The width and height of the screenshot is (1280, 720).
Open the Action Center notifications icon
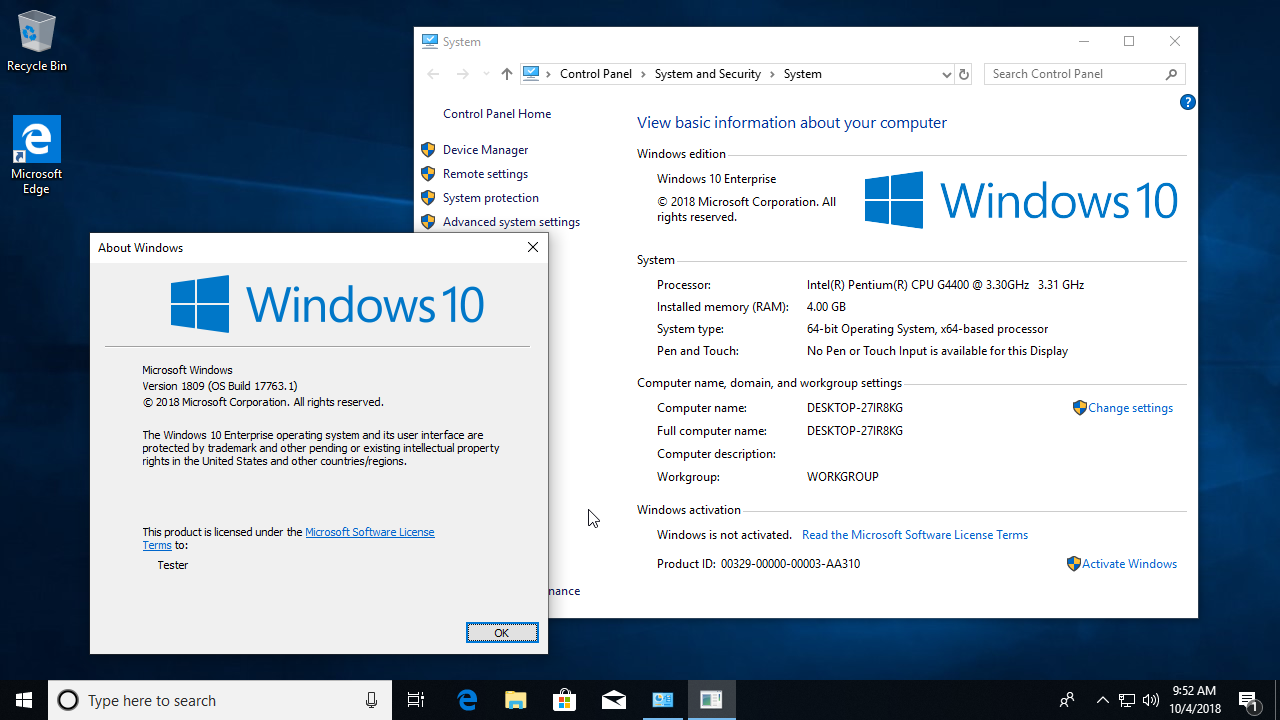click(x=1248, y=700)
